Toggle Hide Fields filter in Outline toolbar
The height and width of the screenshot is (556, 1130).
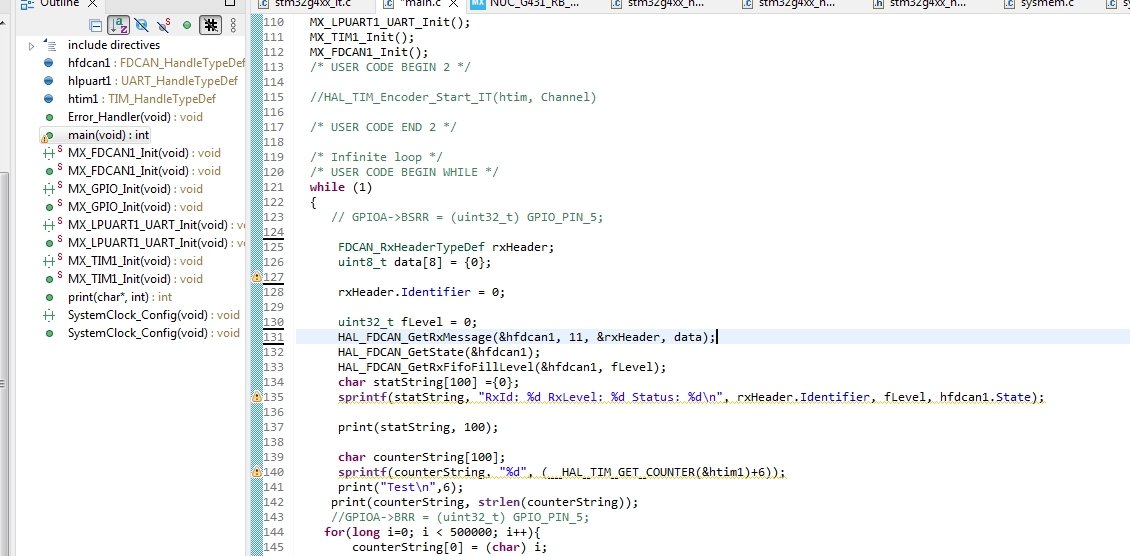[x=141, y=25]
